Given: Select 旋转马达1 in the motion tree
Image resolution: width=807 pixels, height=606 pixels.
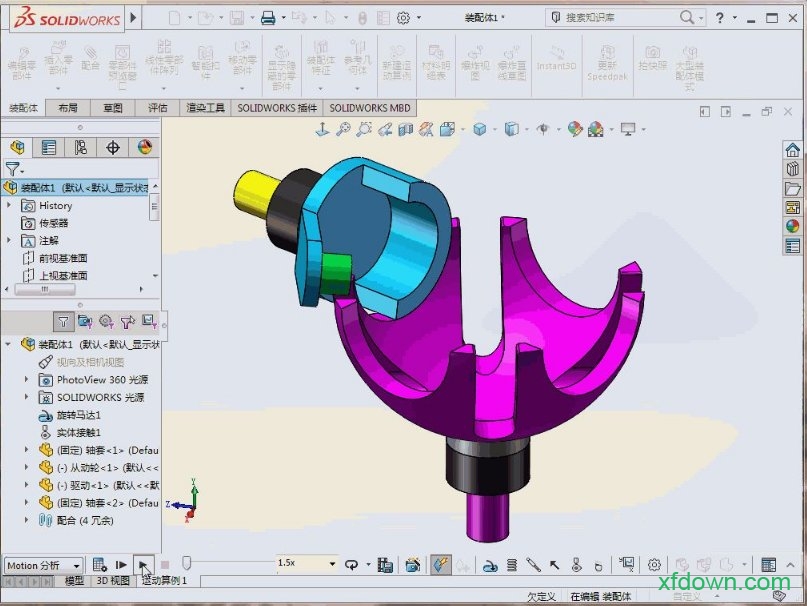Looking at the screenshot, I should (x=78, y=415).
